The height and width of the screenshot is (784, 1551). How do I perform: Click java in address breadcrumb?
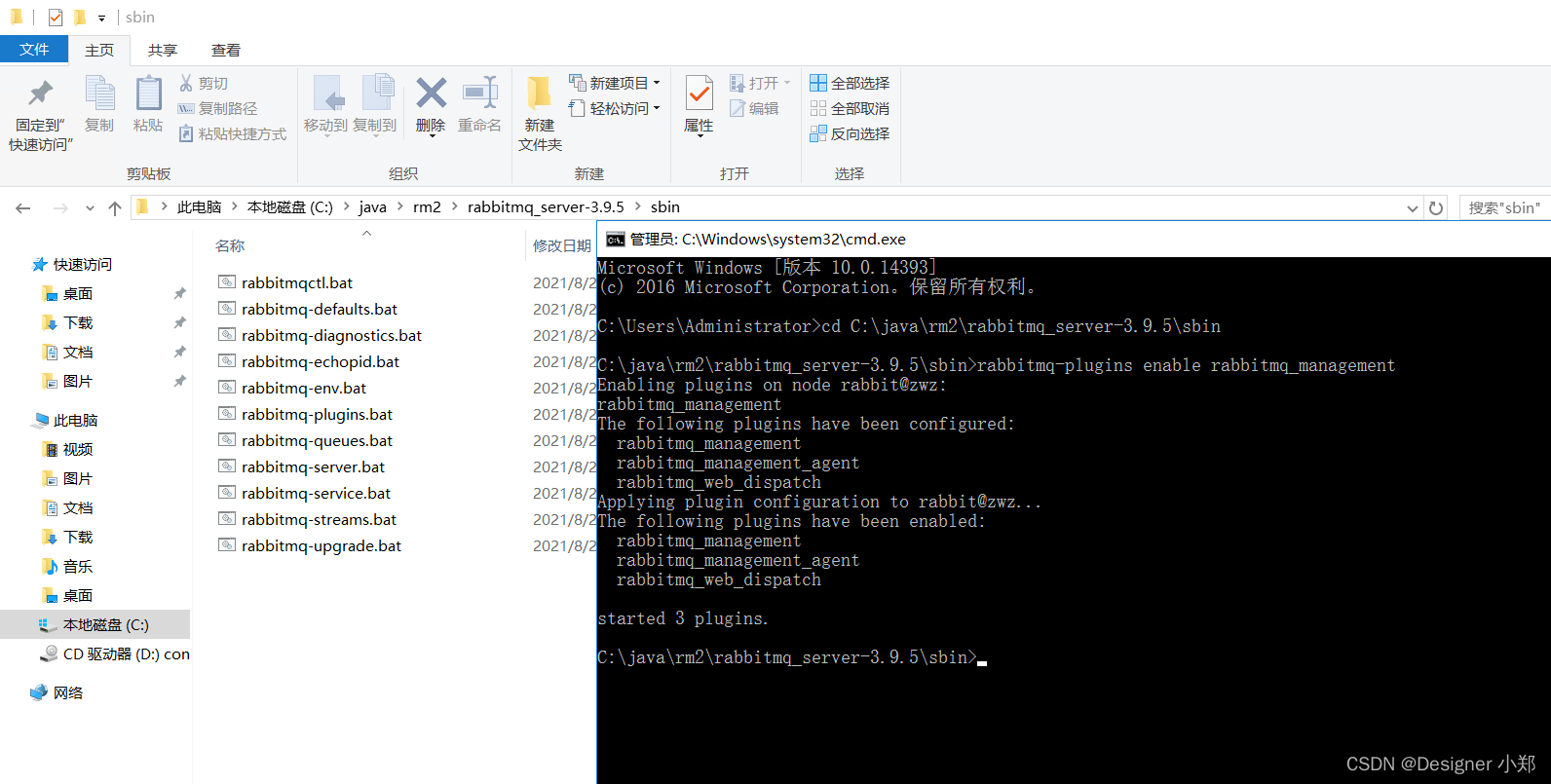[372, 207]
